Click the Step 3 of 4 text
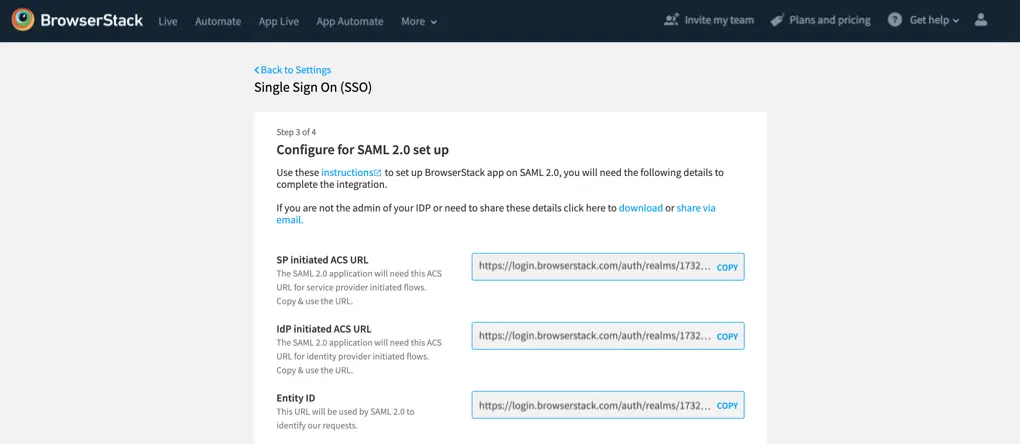Screen dimensions: 1020x444 click(x=296, y=132)
